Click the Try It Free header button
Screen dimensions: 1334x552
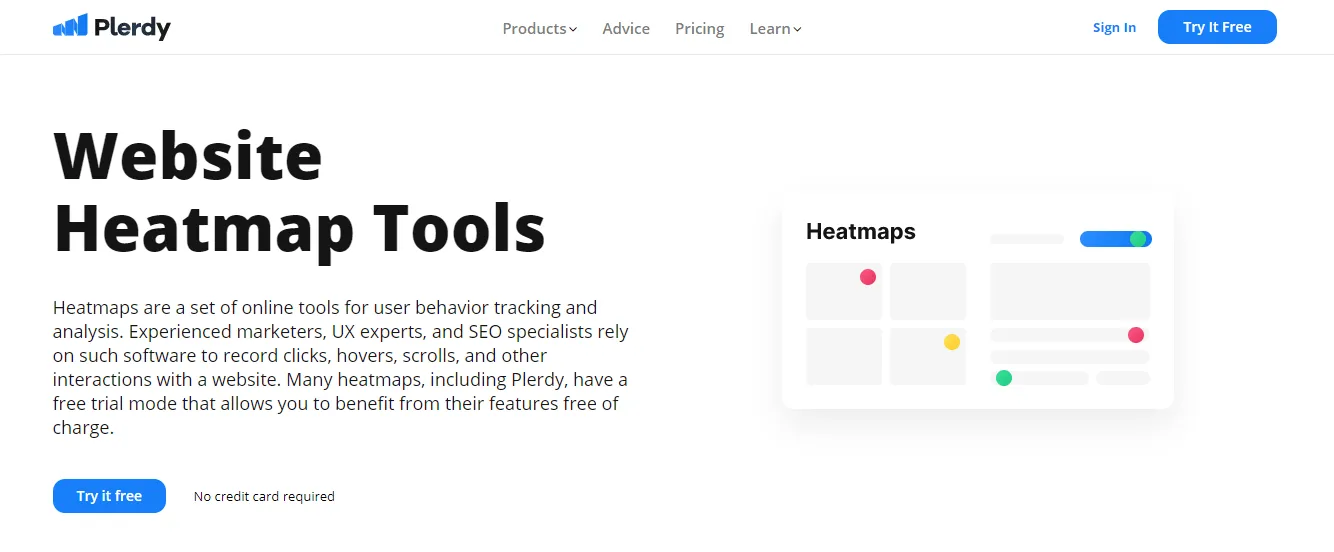point(1217,27)
